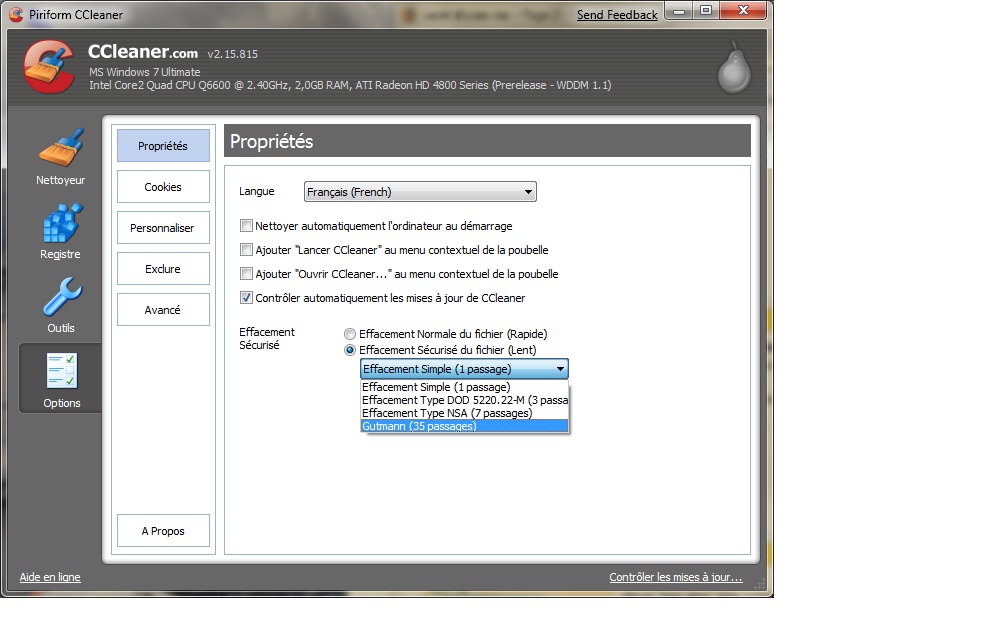Open the Registre registry section
Screen dimensions: 1008x630
pos(60,231)
